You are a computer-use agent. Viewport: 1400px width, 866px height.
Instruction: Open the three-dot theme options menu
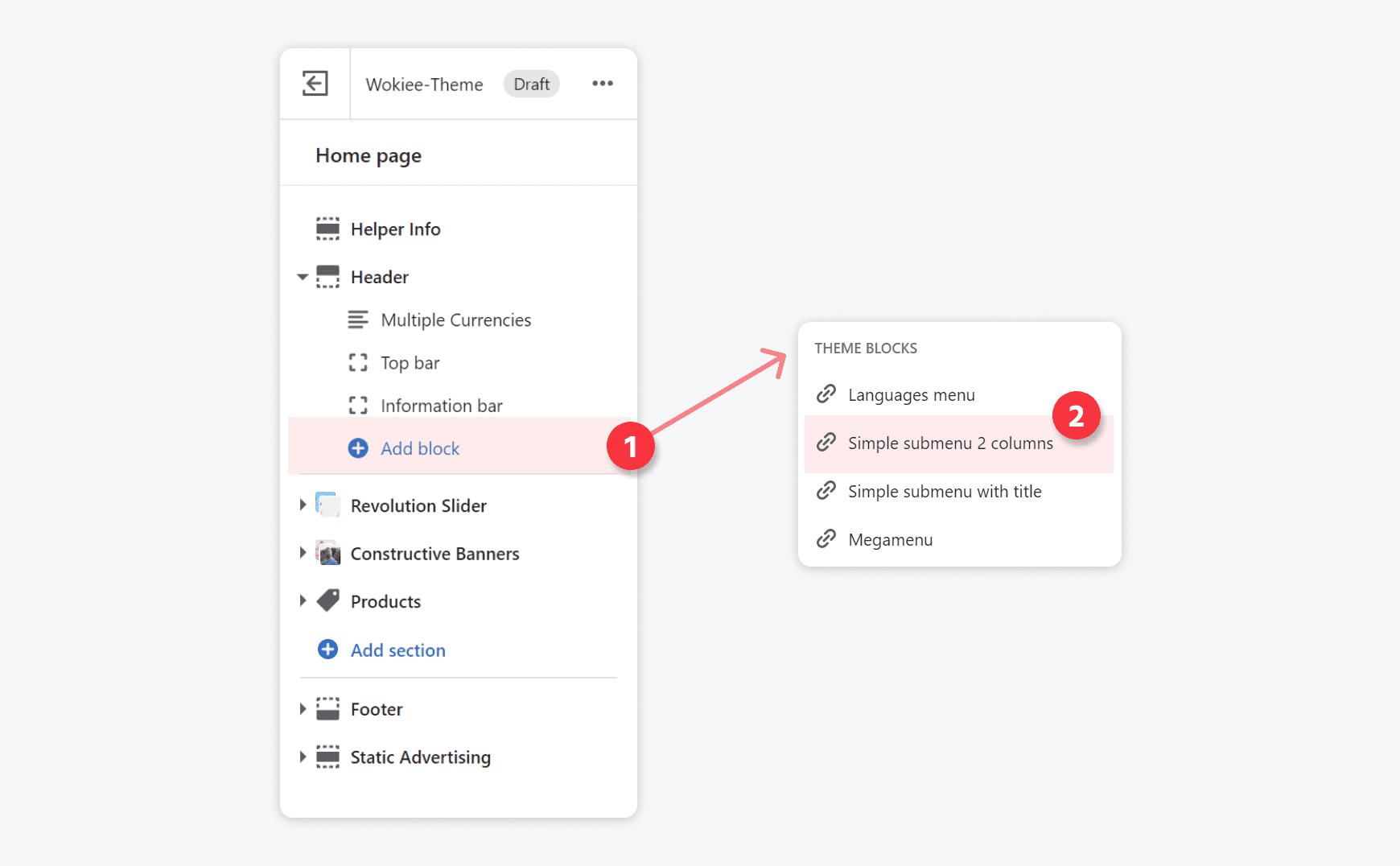point(603,84)
